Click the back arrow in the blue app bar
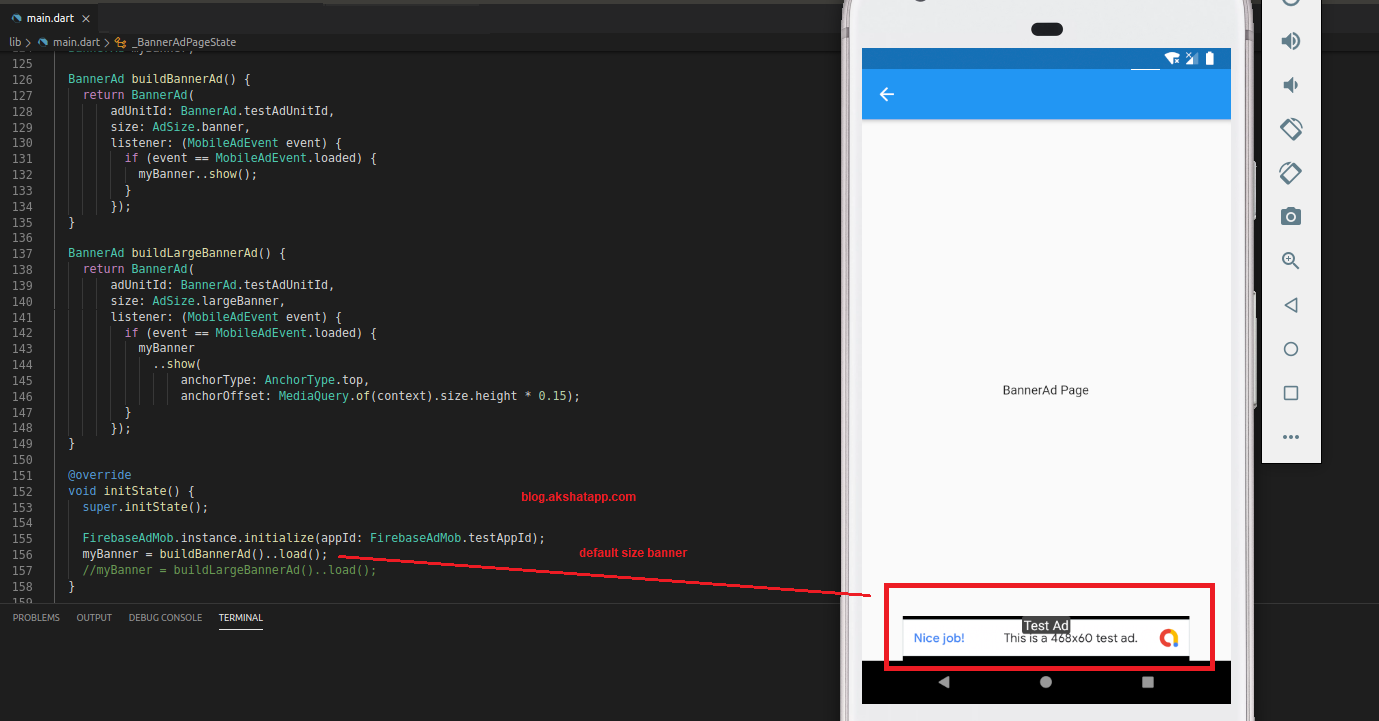The height and width of the screenshot is (721, 1379). 886,93
